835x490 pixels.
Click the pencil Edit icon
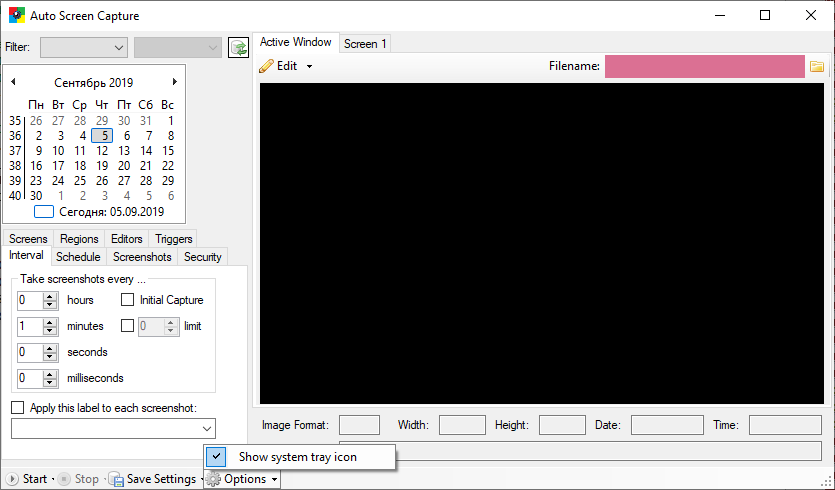266,66
